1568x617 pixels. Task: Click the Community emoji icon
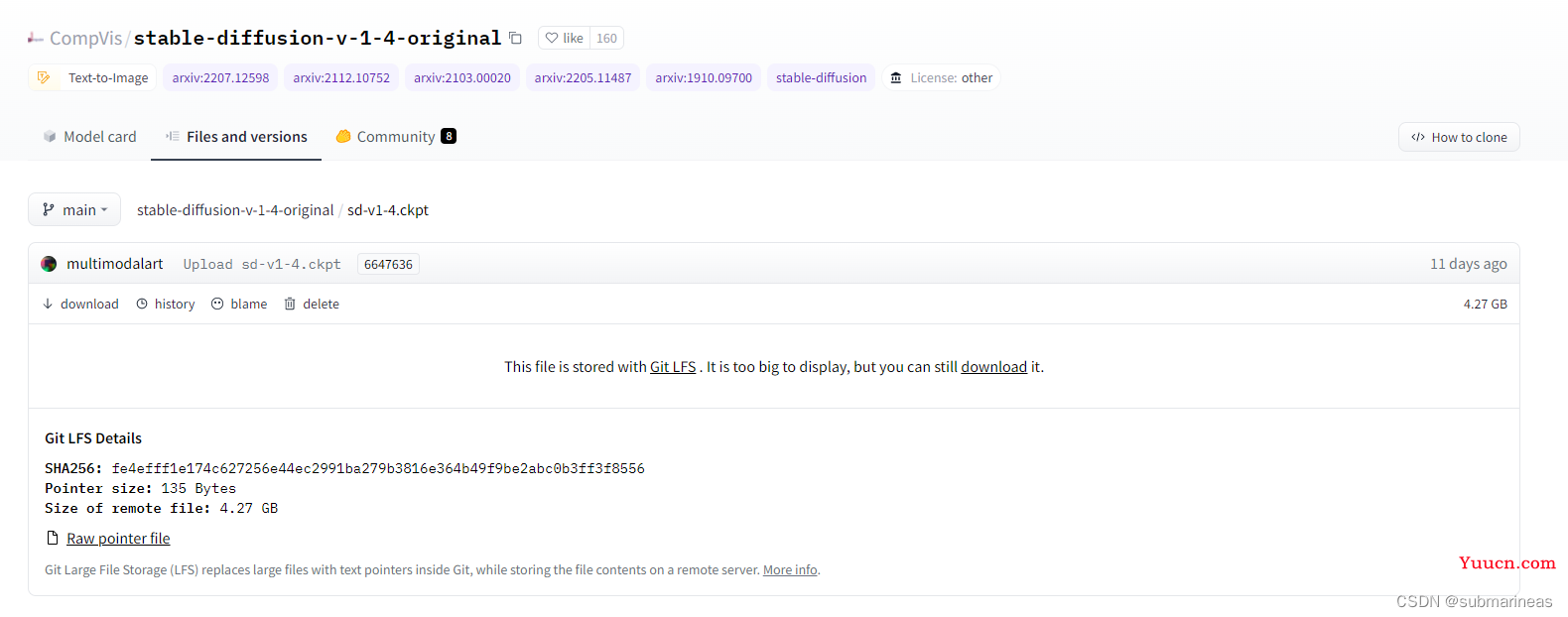click(x=343, y=137)
